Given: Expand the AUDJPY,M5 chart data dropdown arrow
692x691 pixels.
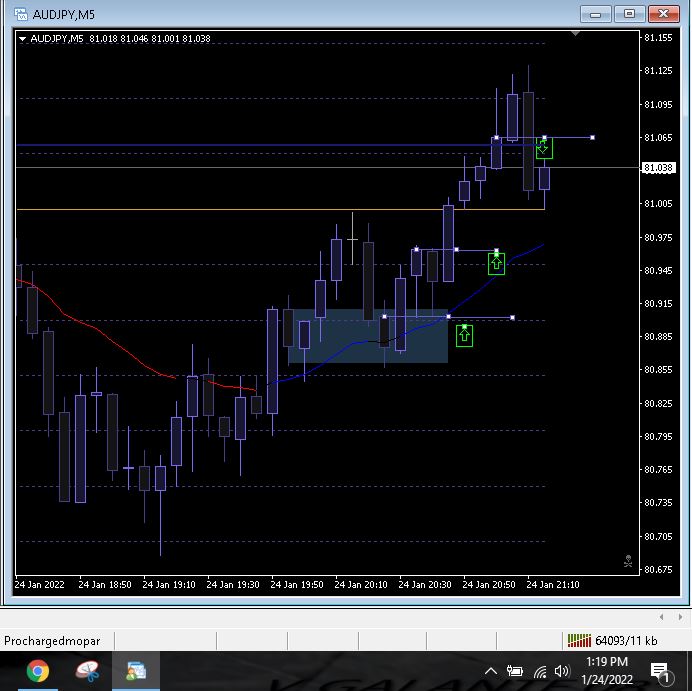Looking at the screenshot, I should pyautogui.click(x=22, y=39).
